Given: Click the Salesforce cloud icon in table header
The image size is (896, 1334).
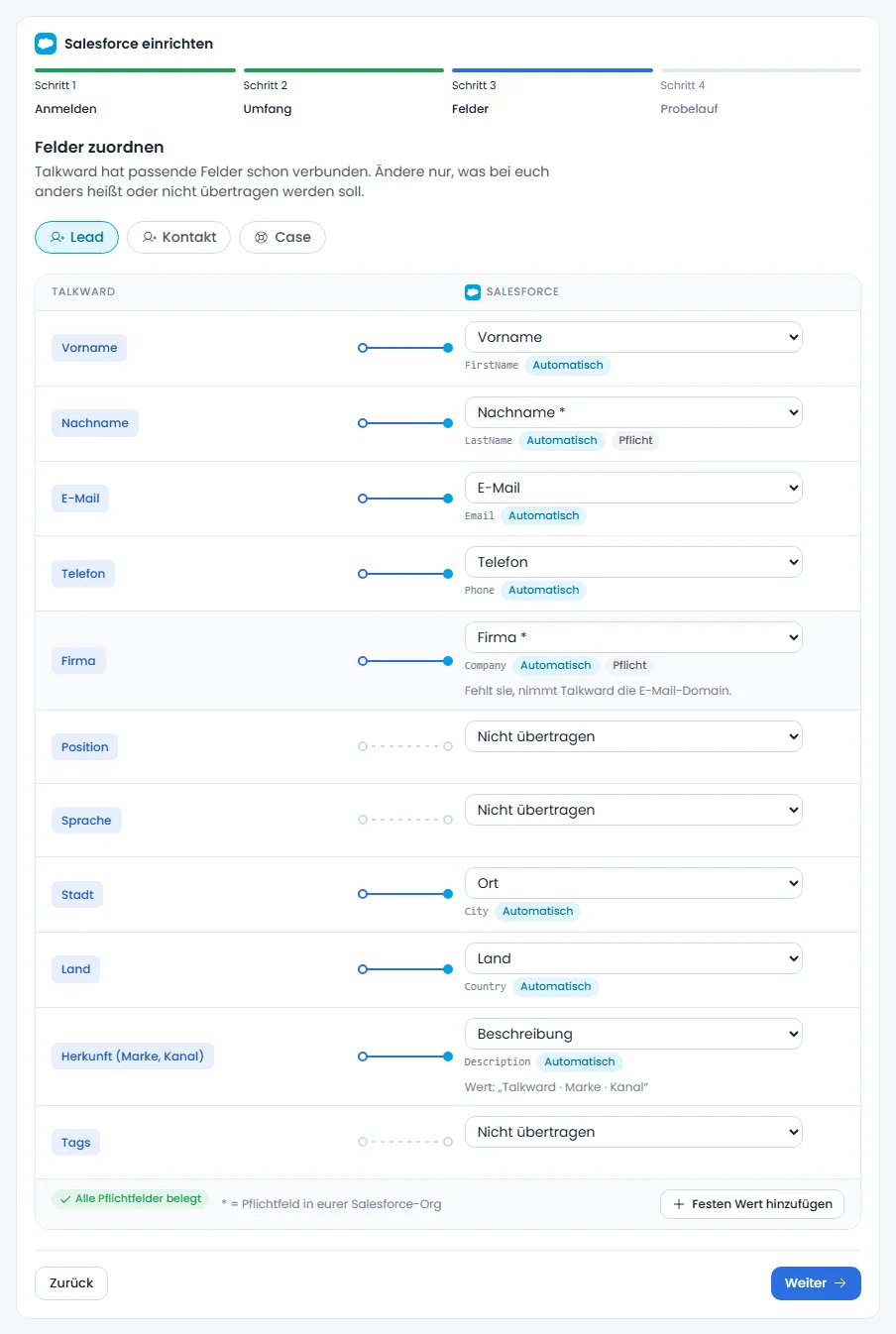Looking at the screenshot, I should tap(473, 292).
